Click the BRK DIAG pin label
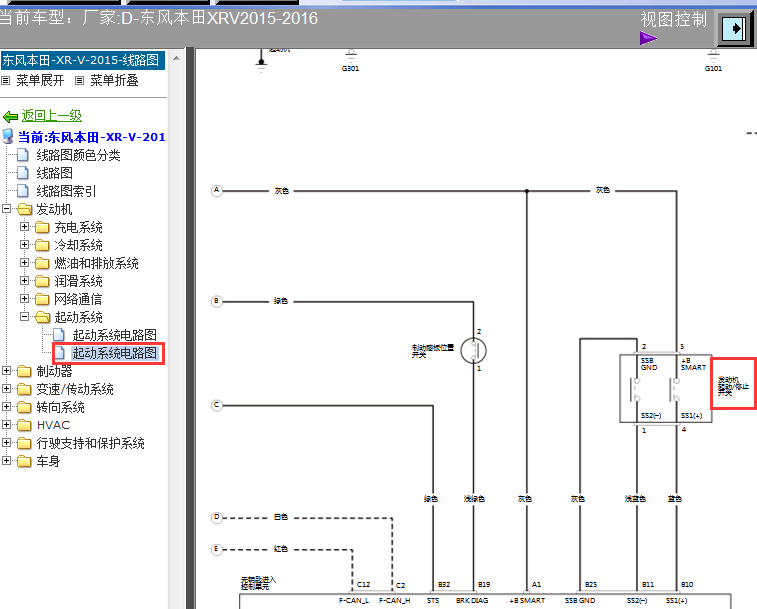Screen dimensions: 757x609 [472, 600]
